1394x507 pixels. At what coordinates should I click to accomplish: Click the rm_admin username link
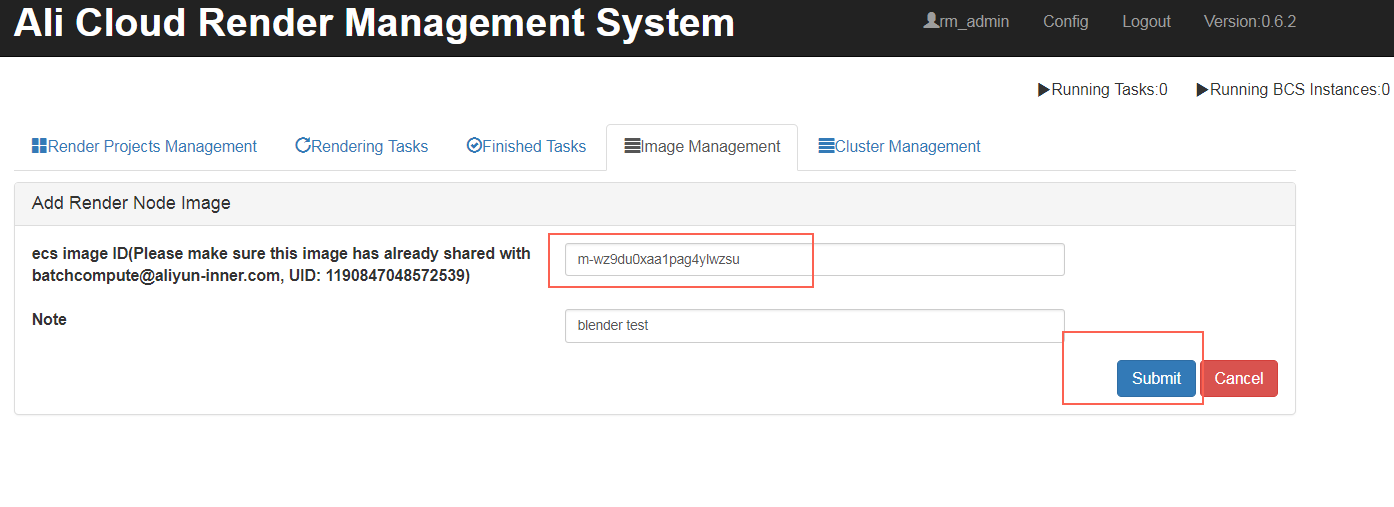coord(974,21)
